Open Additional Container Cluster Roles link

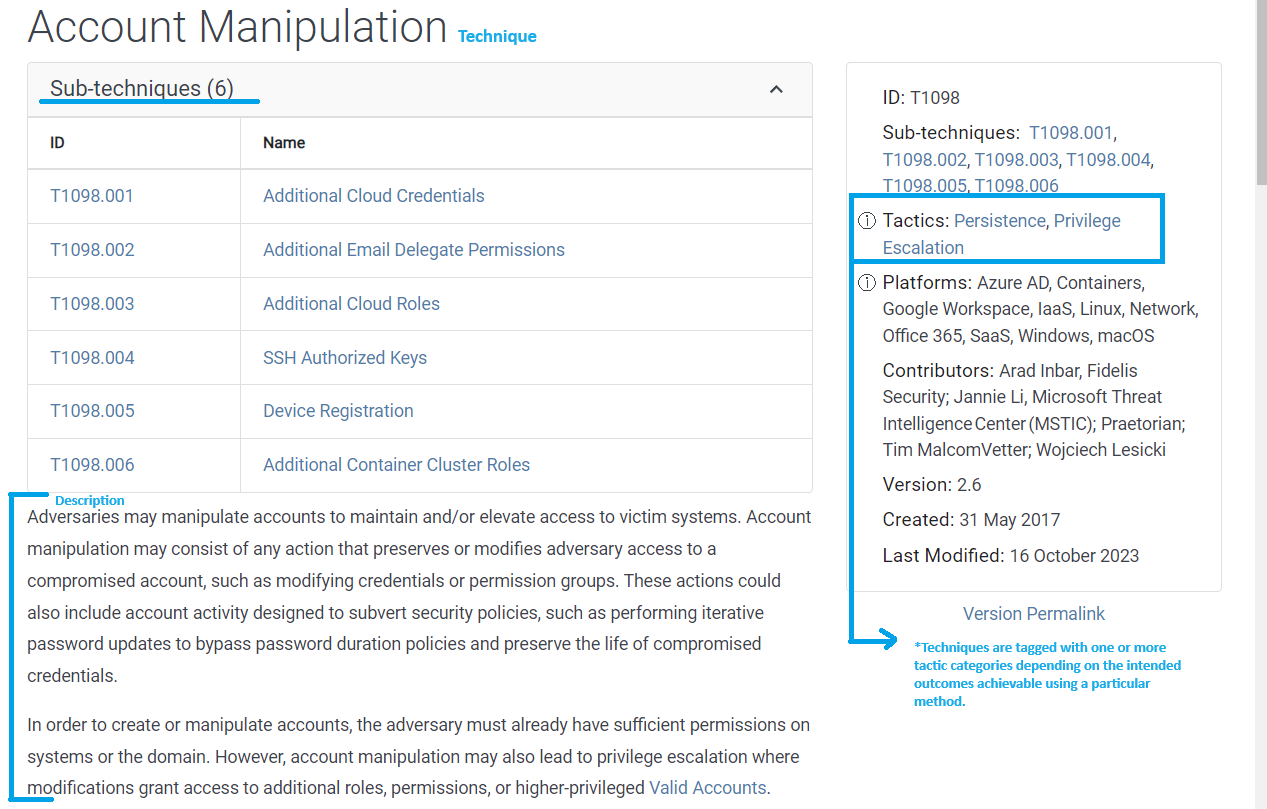click(x=396, y=465)
